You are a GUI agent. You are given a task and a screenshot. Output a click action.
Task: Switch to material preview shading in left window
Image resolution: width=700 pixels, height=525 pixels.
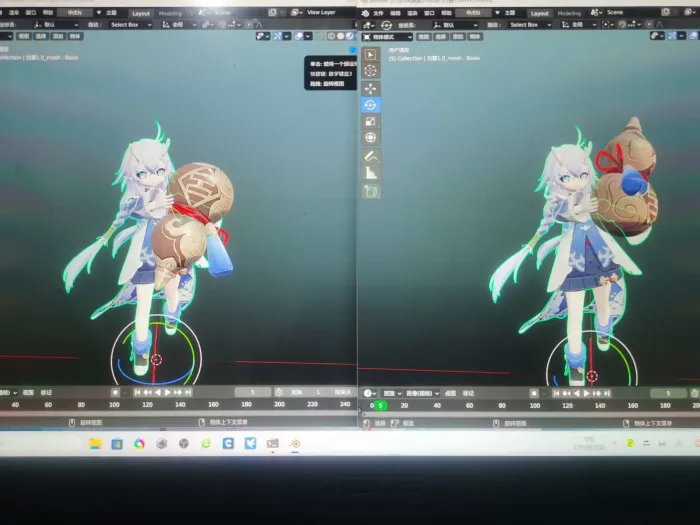point(349,36)
